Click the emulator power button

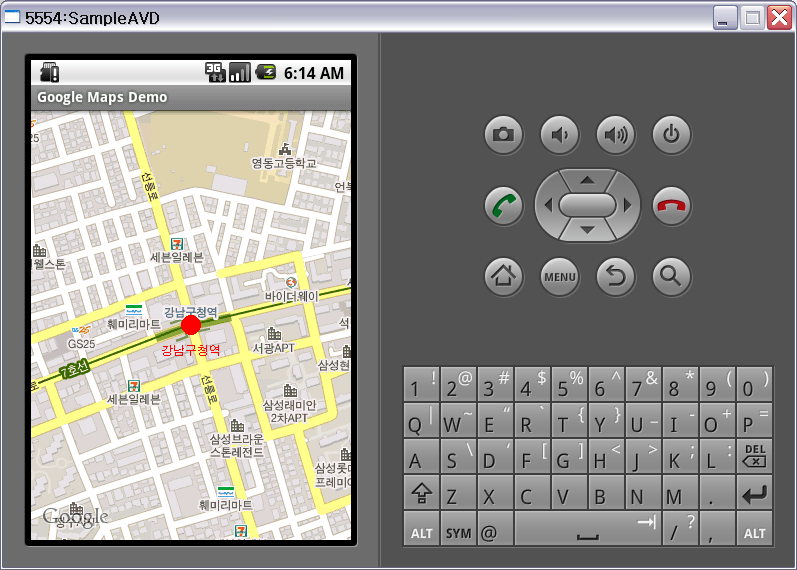tap(671, 135)
